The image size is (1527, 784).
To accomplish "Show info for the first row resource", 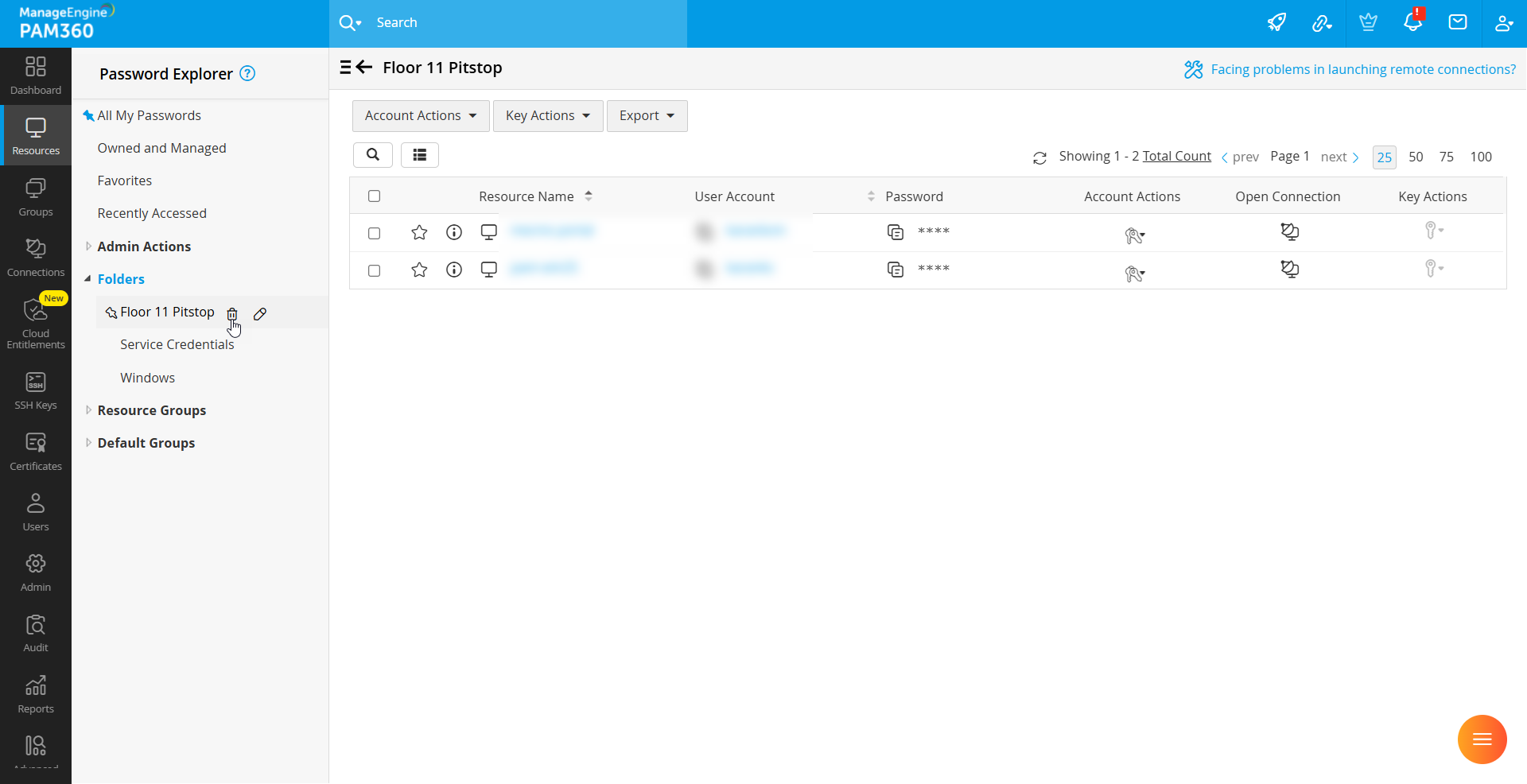I will [x=454, y=232].
